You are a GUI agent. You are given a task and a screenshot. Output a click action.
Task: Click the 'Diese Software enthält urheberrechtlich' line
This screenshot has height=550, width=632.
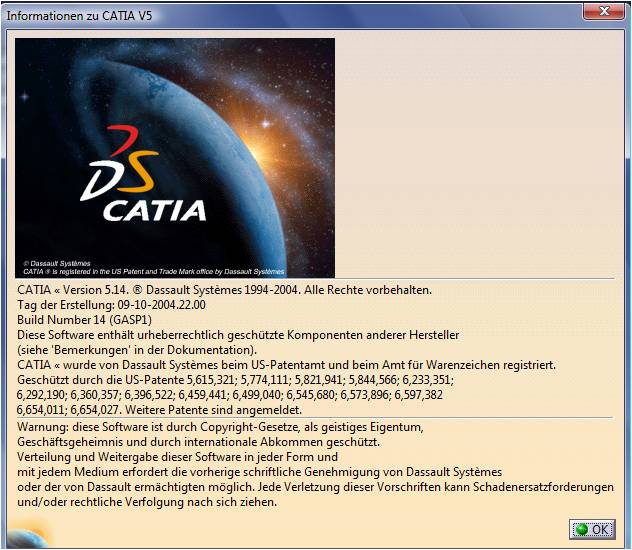click(238, 335)
